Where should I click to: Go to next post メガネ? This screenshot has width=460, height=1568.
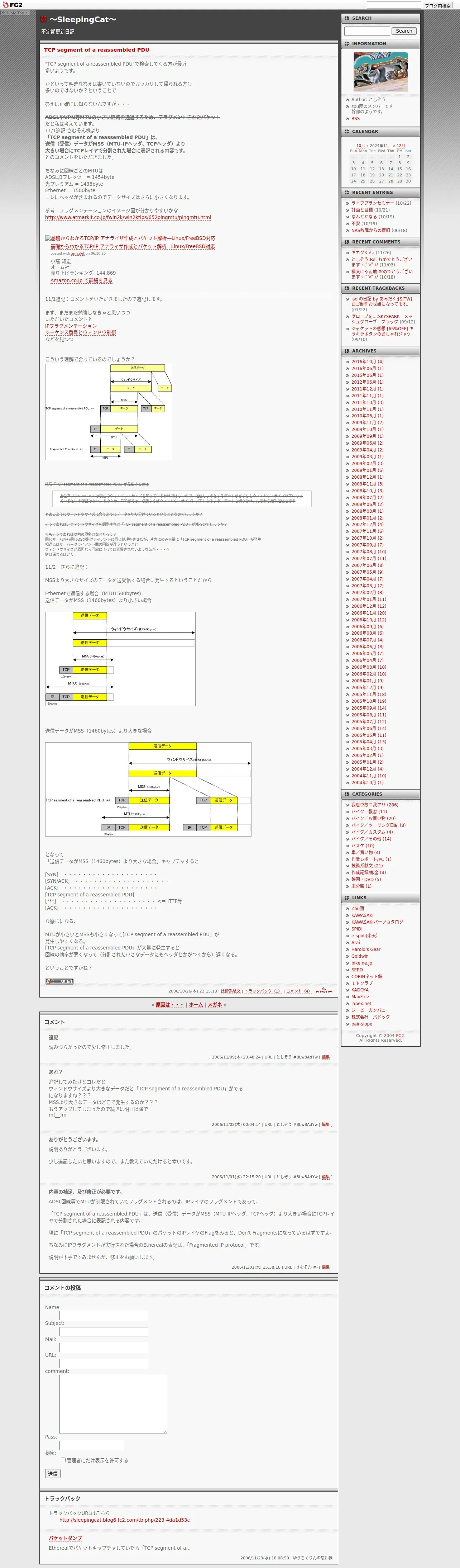[215, 1005]
